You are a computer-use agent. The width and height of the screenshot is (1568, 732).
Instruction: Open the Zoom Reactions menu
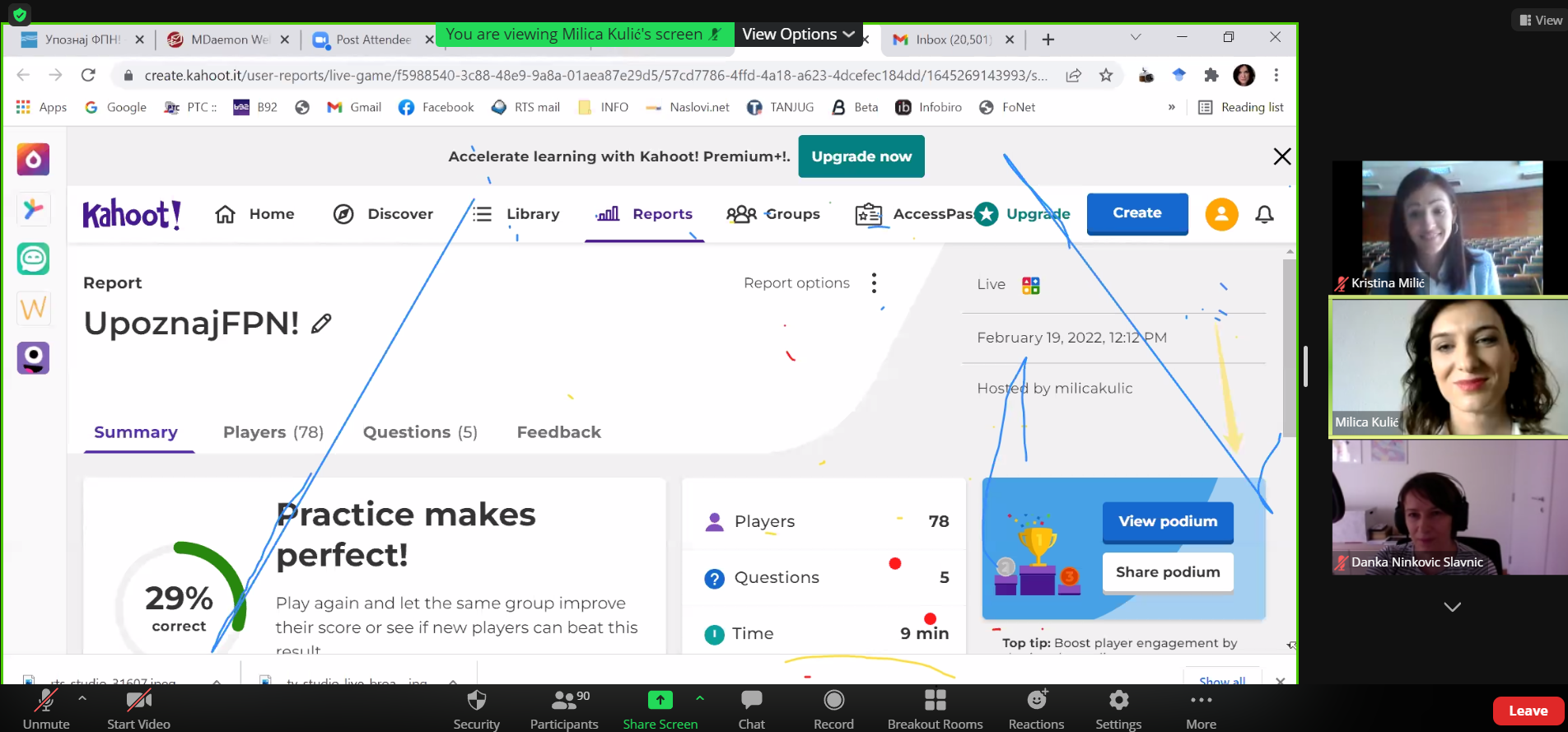pyautogui.click(x=1036, y=710)
